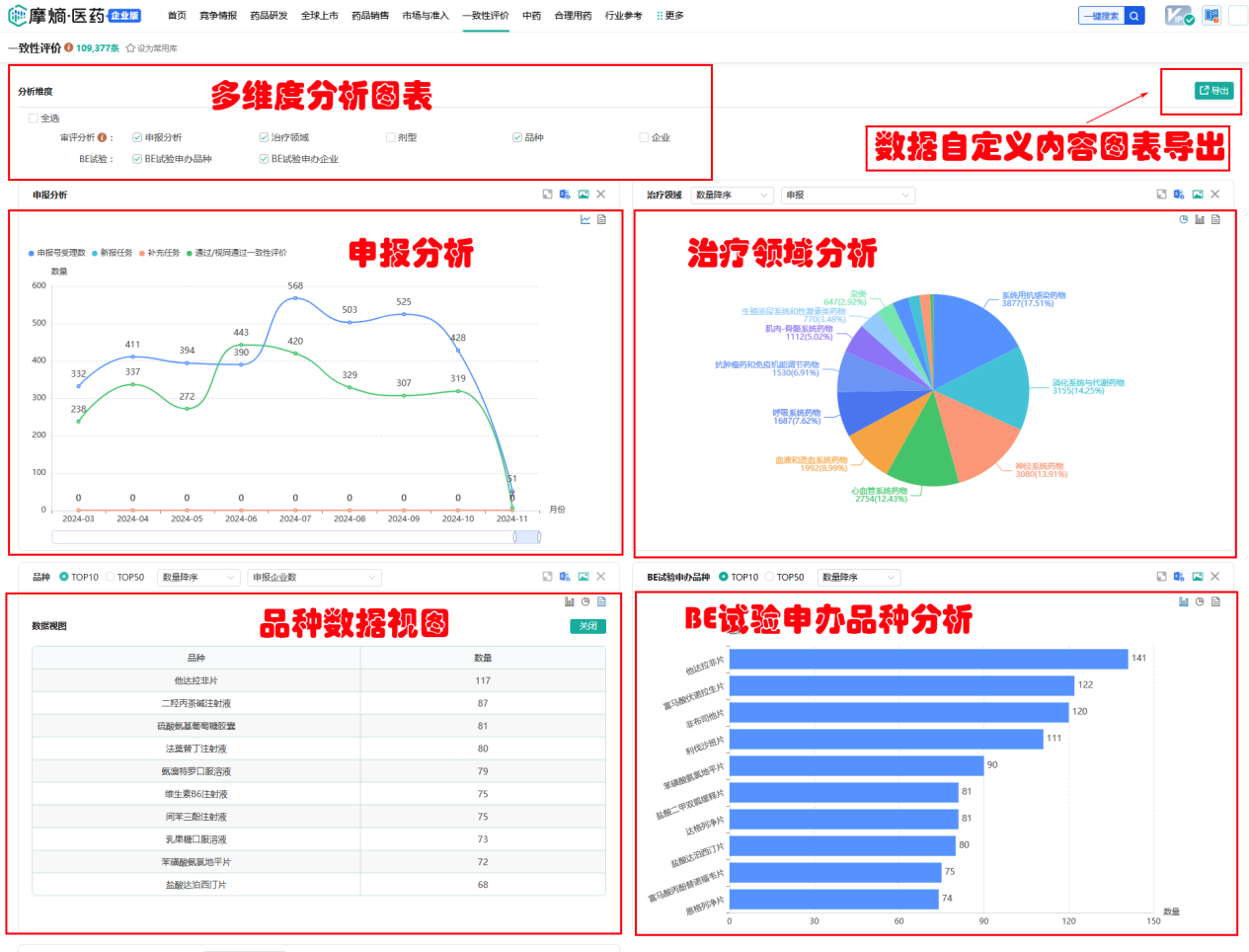The image size is (1249, 952).
Task: Toggle 申报号受理数 legend series
Action: pos(57,253)
